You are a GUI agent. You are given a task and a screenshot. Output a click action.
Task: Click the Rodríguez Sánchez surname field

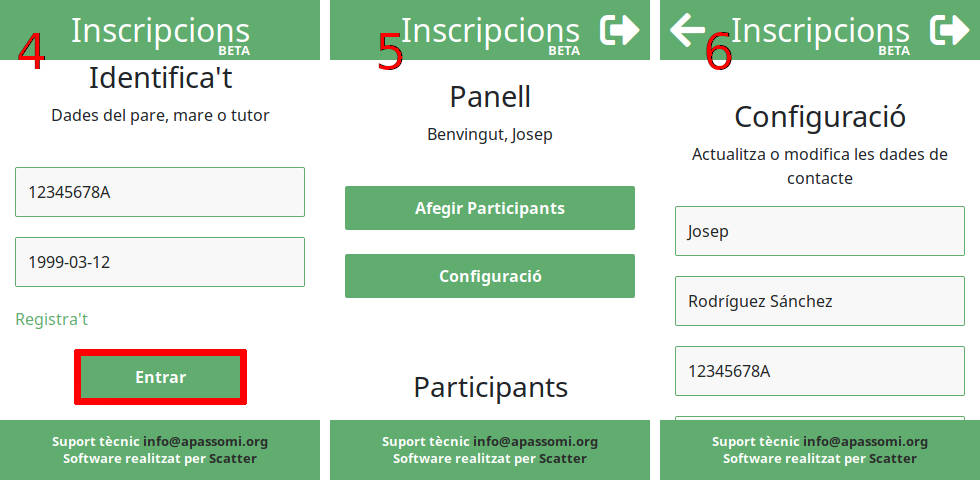[820, 301]
